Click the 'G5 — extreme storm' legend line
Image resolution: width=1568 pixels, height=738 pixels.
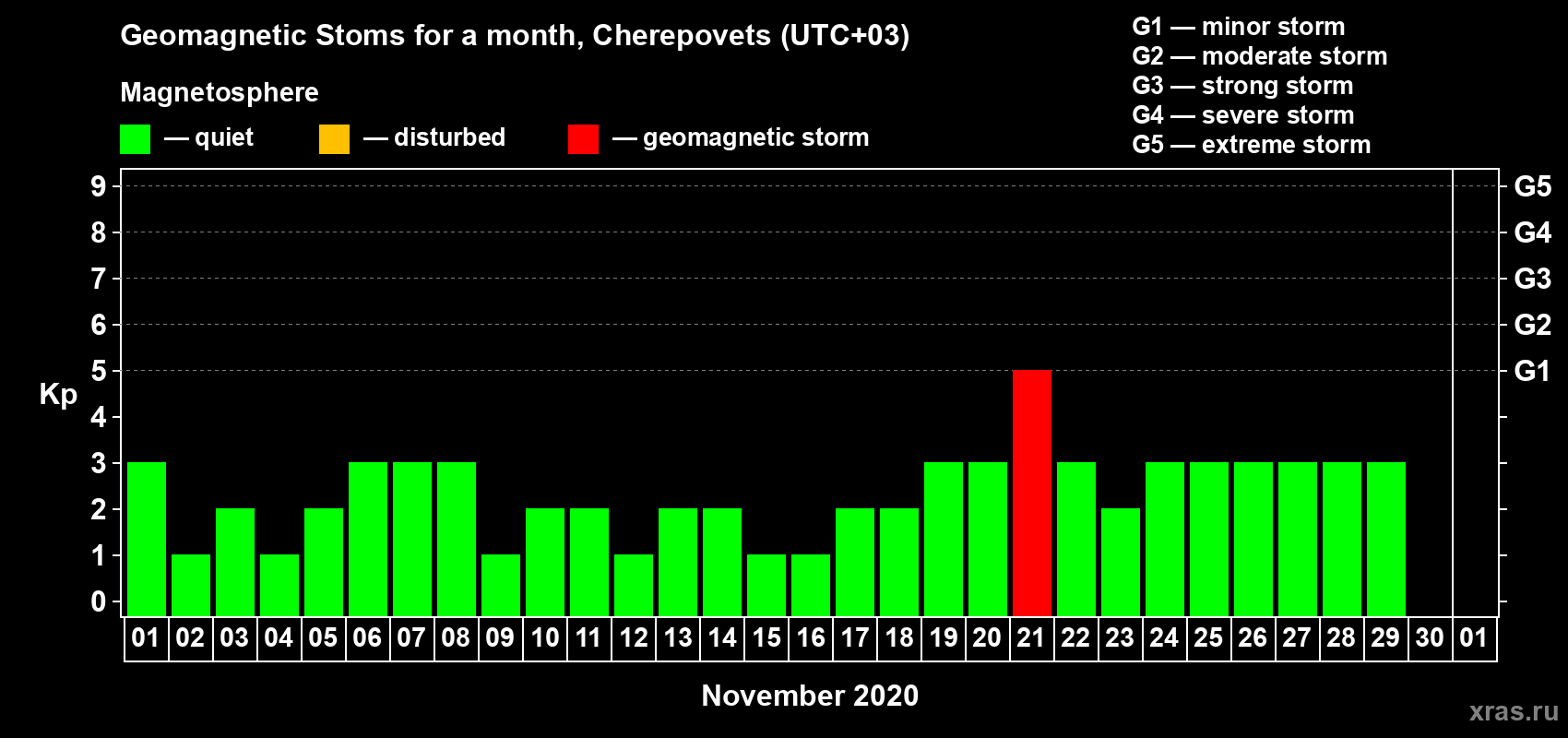pos(1251,145)
